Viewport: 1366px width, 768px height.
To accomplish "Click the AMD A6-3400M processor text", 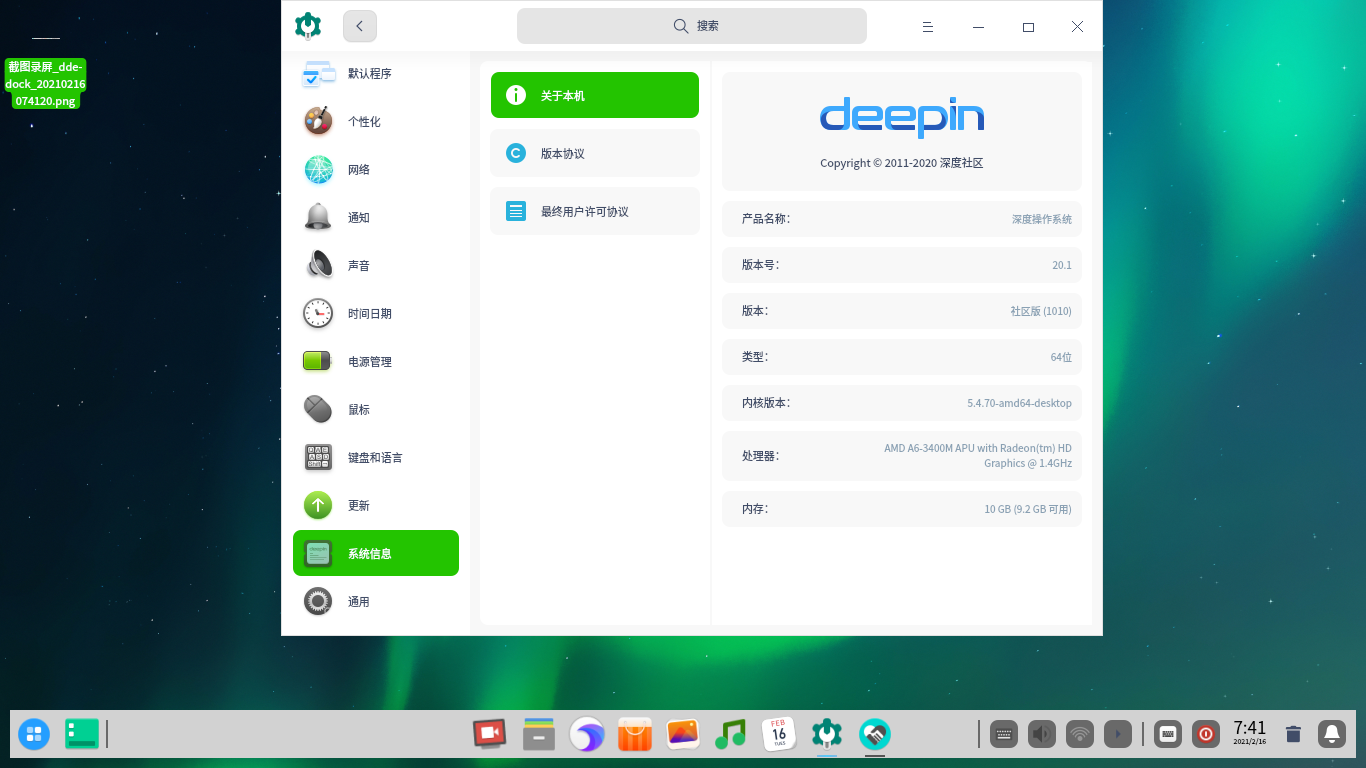I will tap(977, 456).
